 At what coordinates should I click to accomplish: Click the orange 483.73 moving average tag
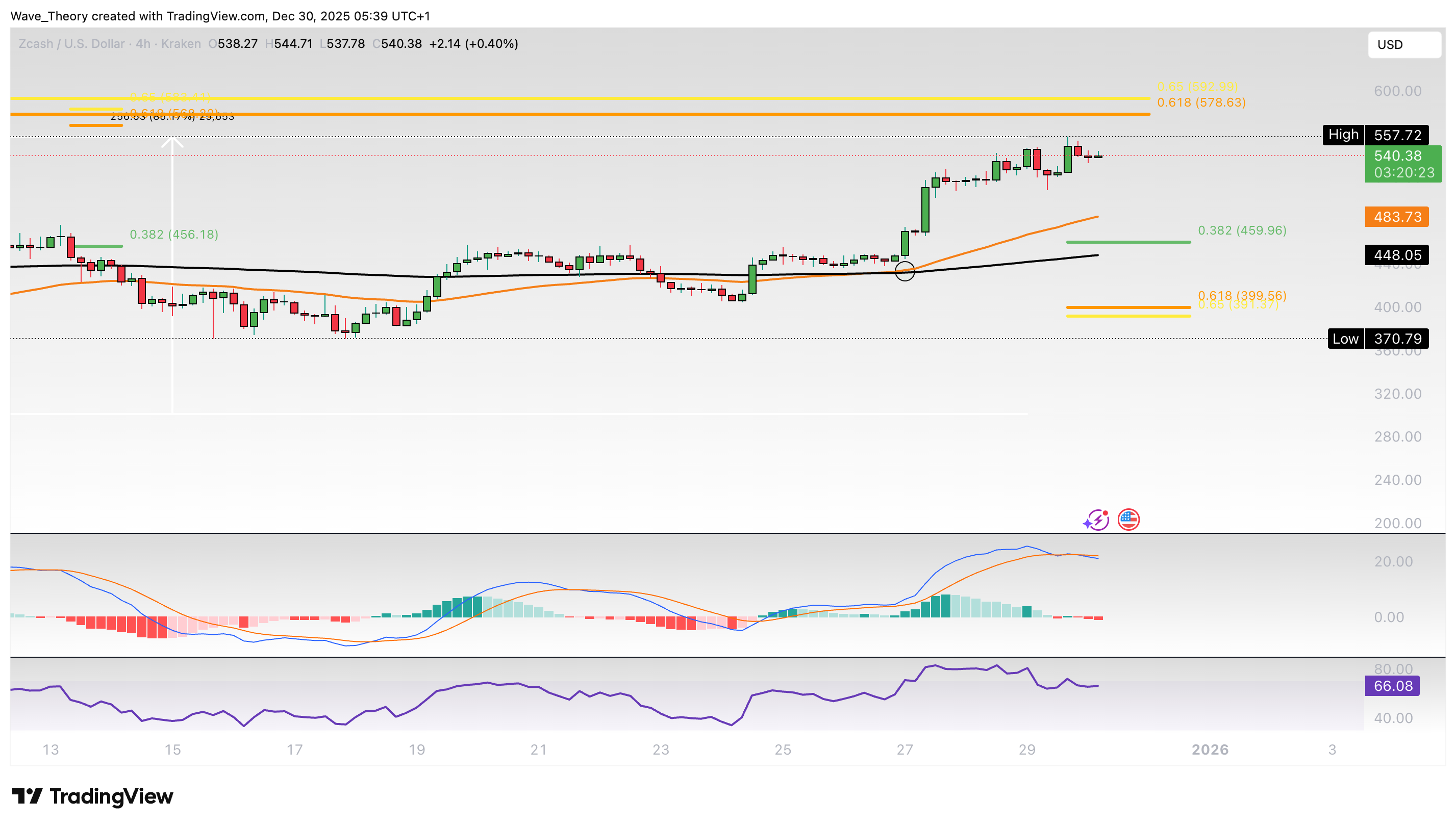pyautogui.click(x=1396, y=217)
